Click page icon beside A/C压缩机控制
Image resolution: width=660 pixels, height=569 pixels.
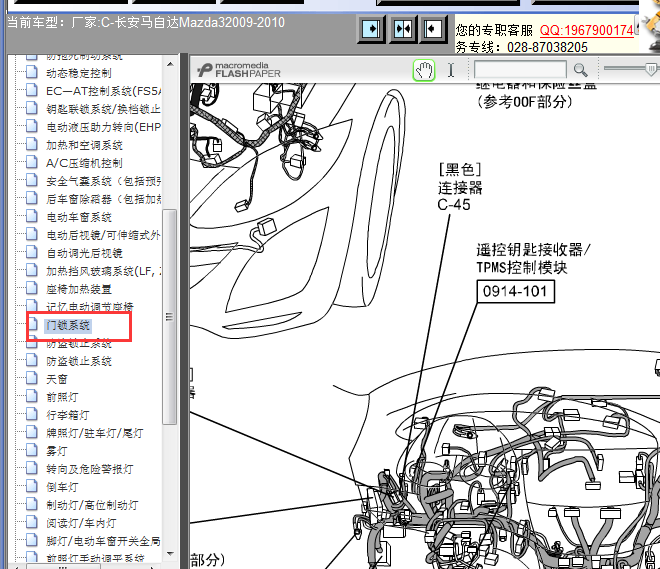pos(32,162)
